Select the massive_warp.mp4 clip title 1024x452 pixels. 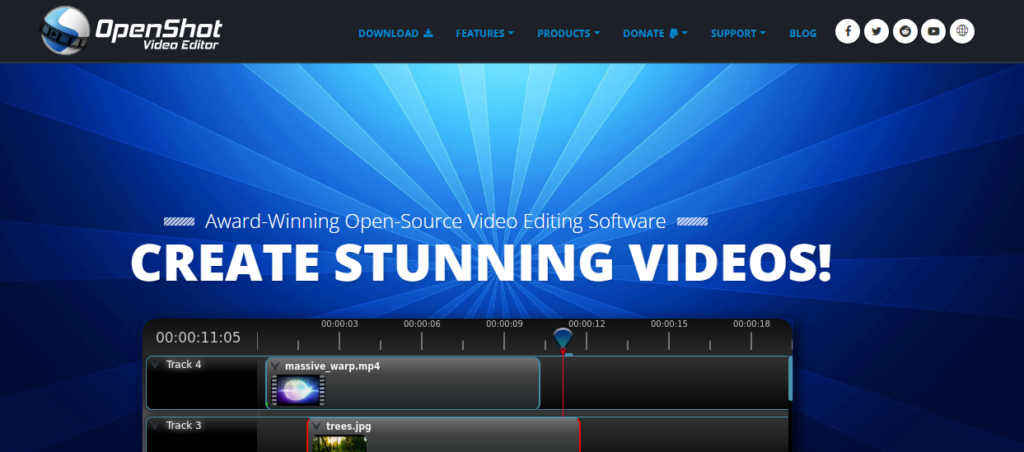(332, 366)
